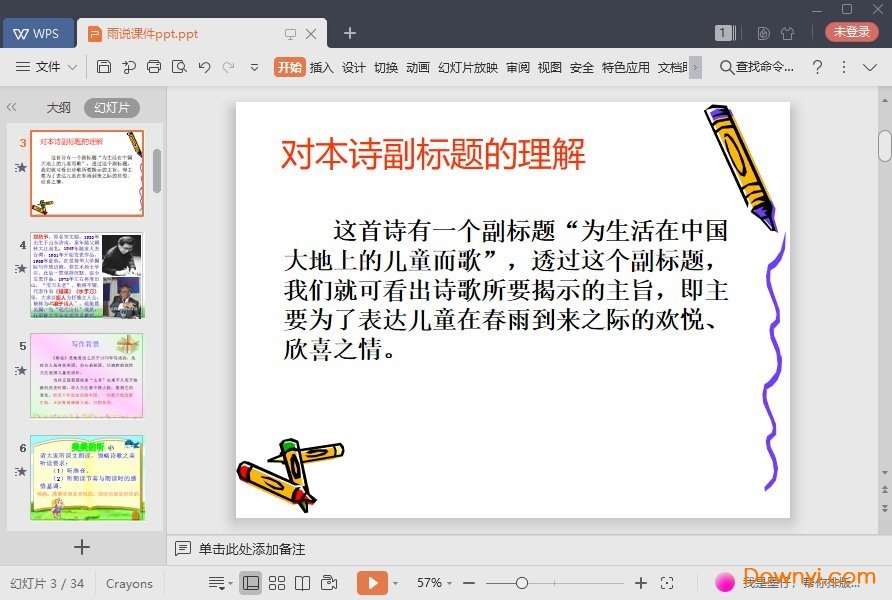The width and height of the screenshot is (892, 600).
Task: Click 单击此处添加备注 to add notes
Action: pos(251,549)
